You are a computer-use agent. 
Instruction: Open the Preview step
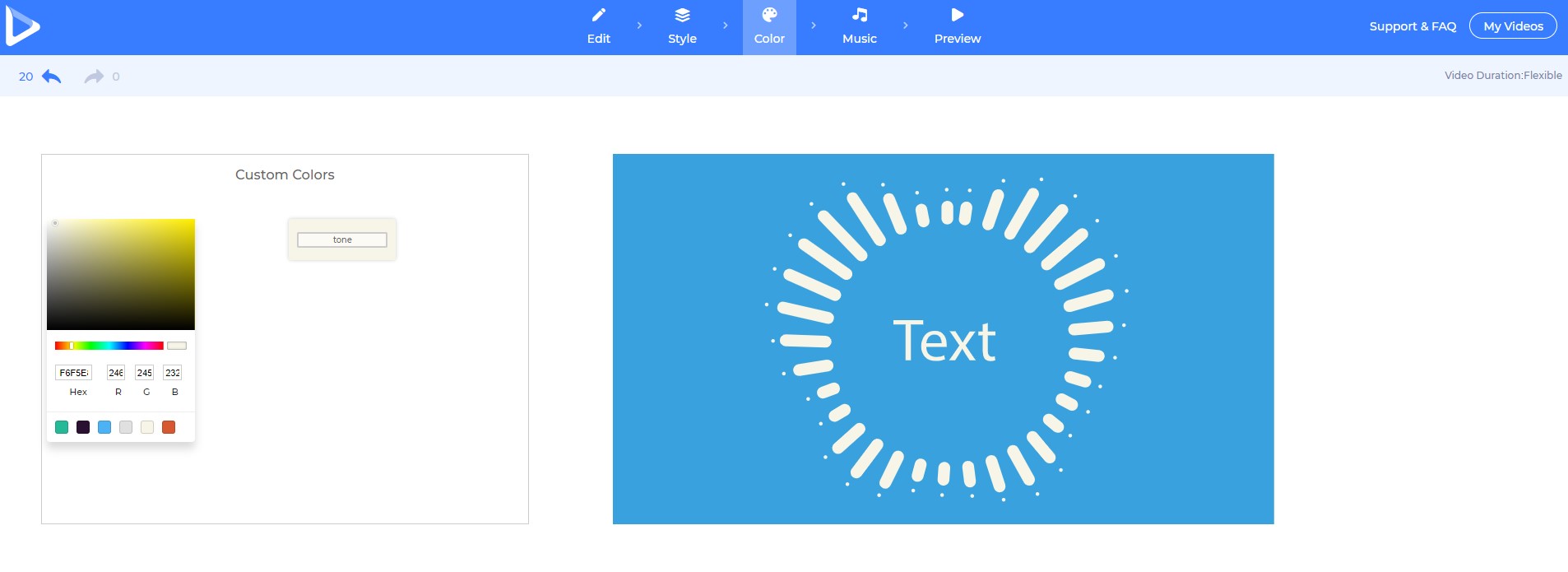click(957, 26)
